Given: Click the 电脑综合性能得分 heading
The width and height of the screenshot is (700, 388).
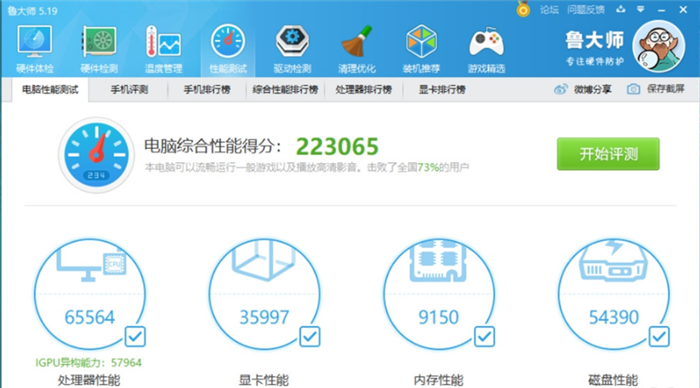Looking at the screenshot, I should (x=212, y=146).
